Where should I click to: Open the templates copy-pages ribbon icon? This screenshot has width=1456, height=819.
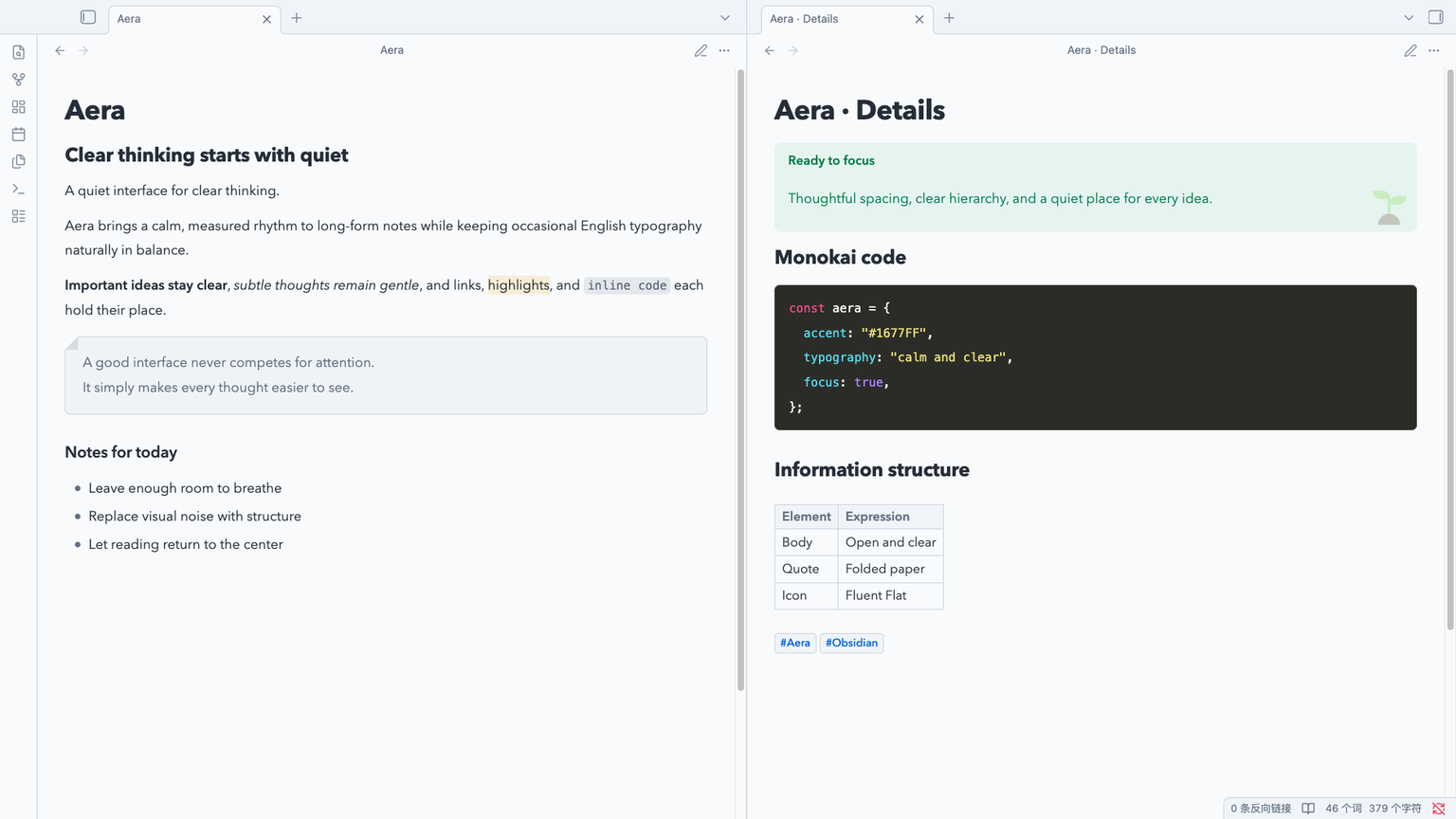(x=18, y=162)
